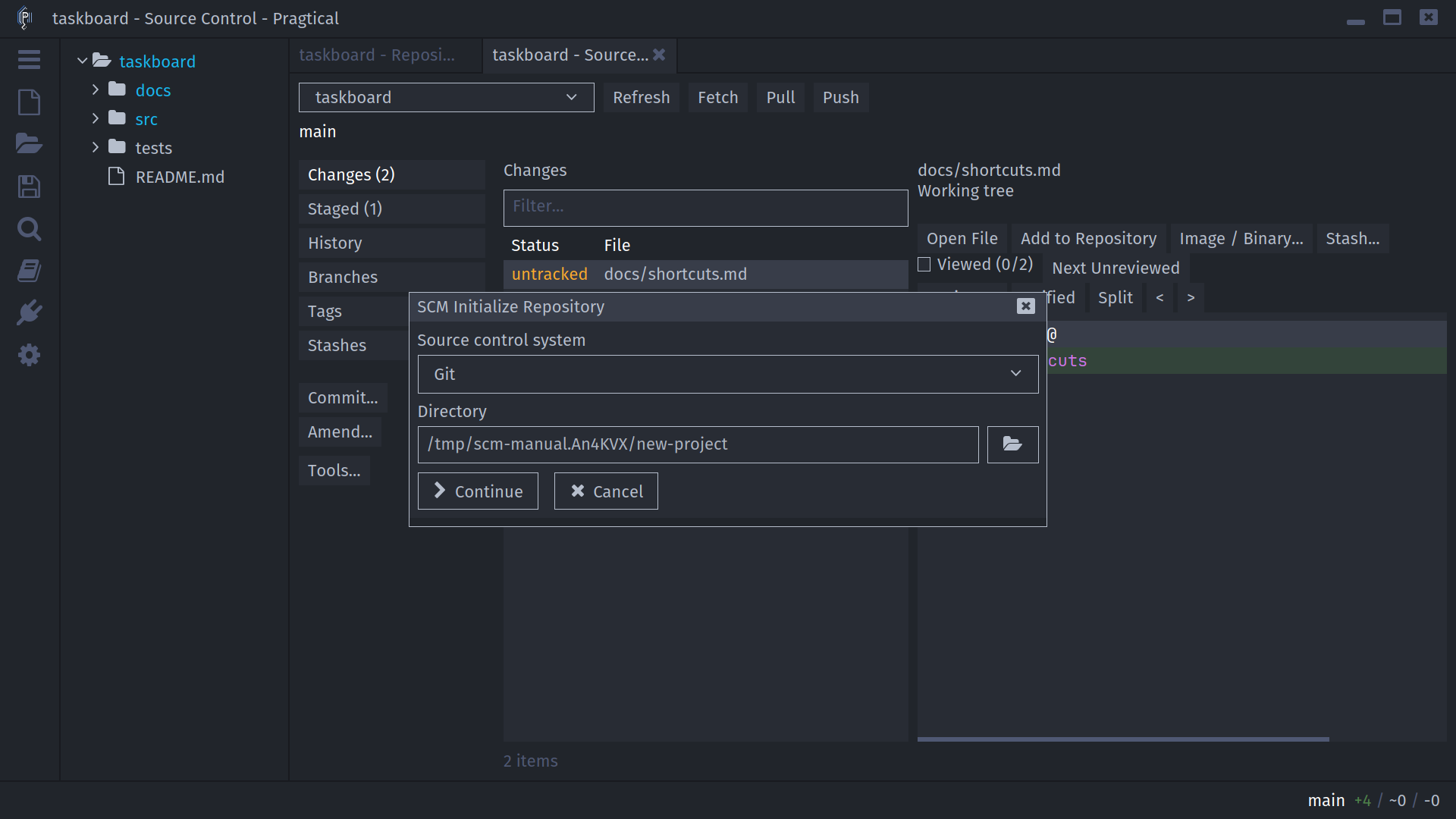Click the Commit... button
The height and width of the screenshot is (819, 1456).
[343, 397]
